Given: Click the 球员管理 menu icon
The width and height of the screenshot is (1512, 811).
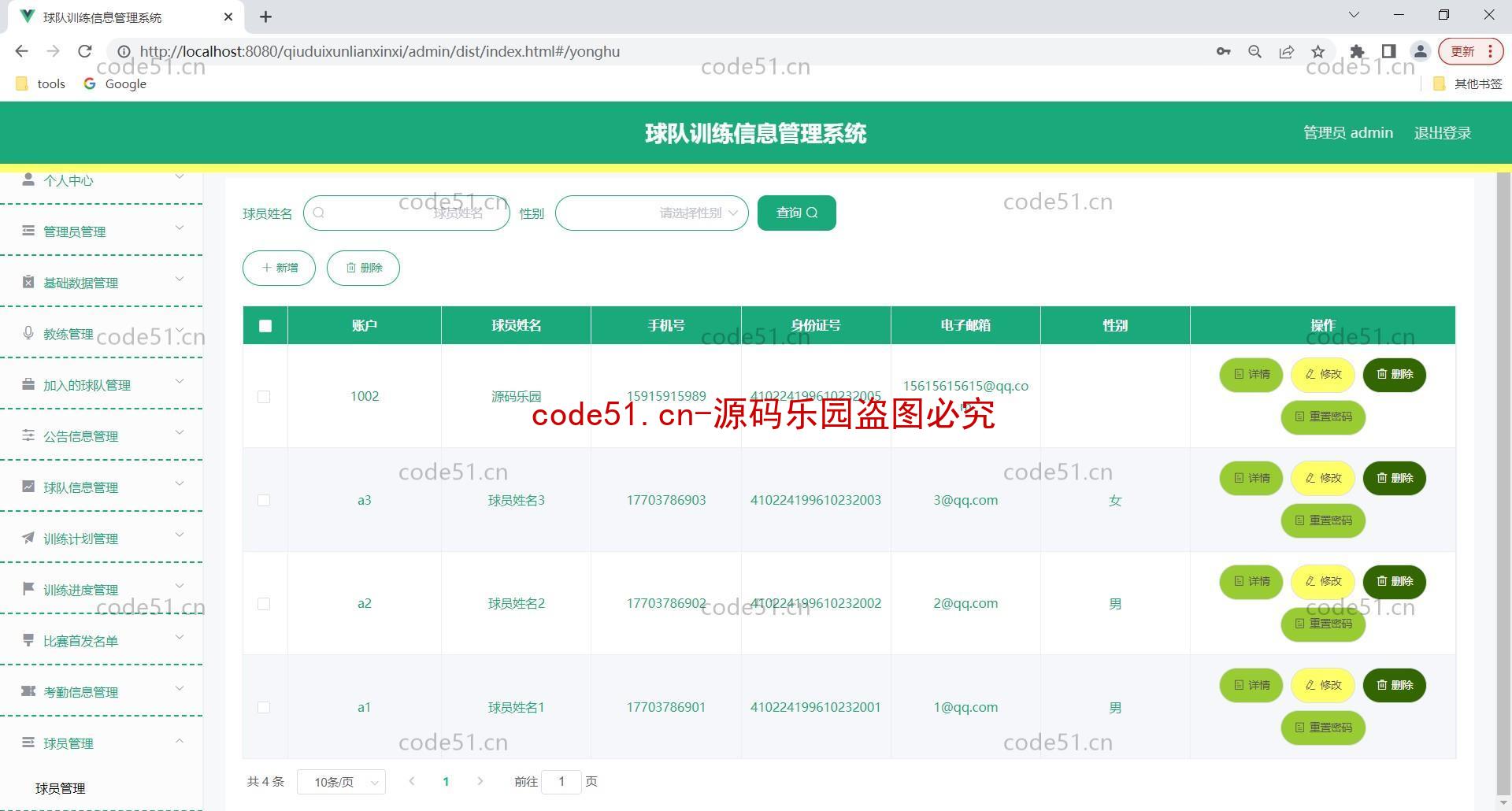Looking at the screenshot, I should (28, 742).
